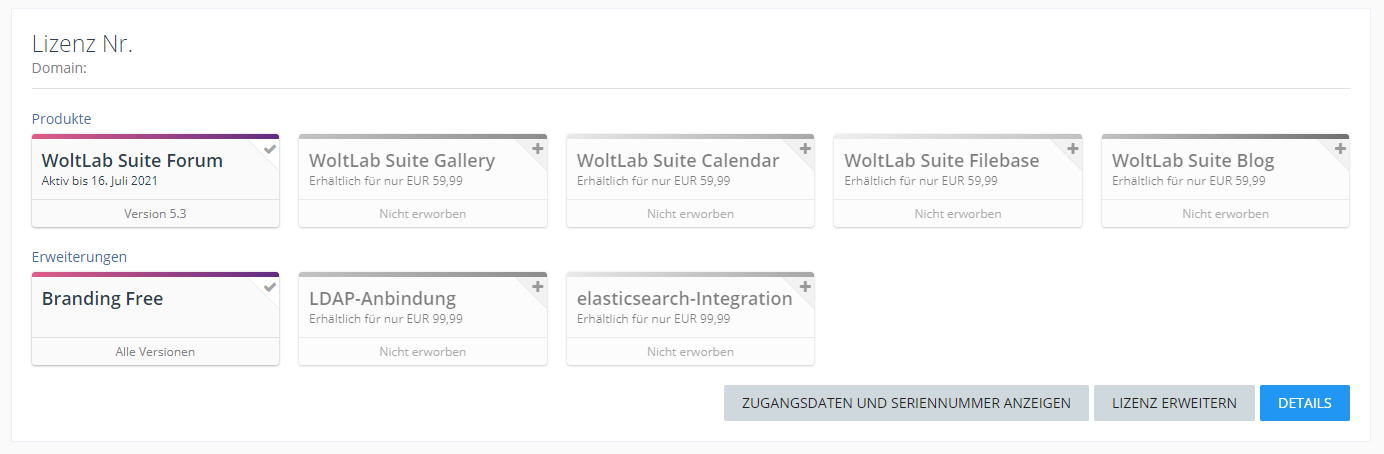Click the plus icon on WoltLab Suite Blog
The height and width of the screenshot is (454, 1384).
[1340, 149]
